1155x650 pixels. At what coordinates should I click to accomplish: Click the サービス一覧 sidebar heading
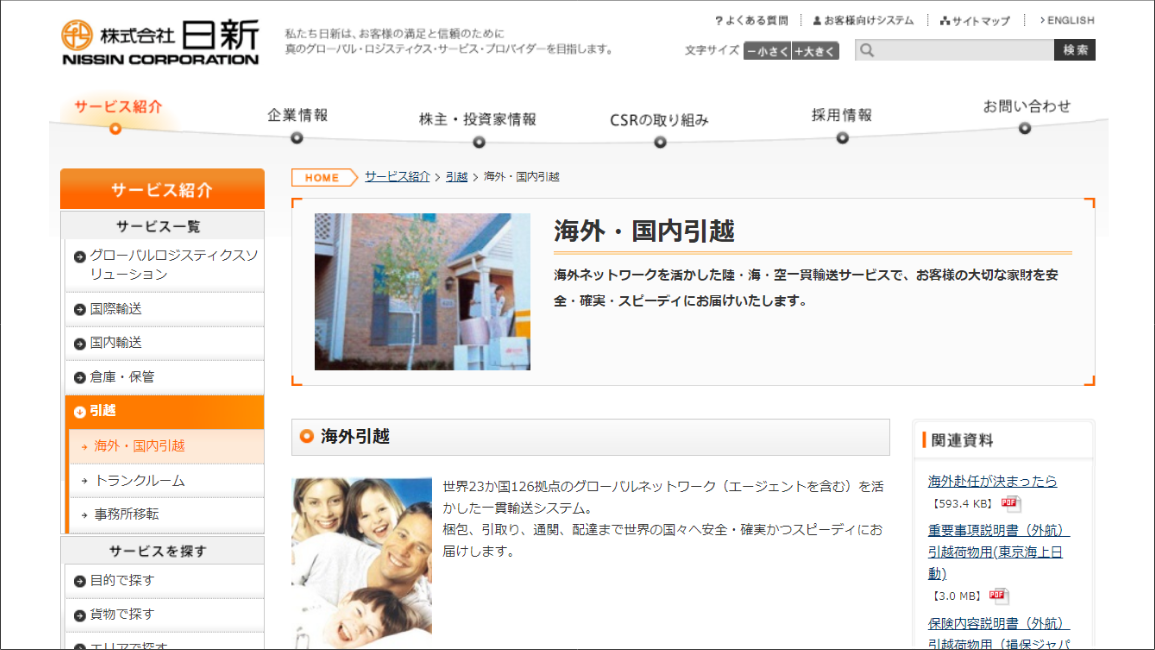tap(158, 226)
